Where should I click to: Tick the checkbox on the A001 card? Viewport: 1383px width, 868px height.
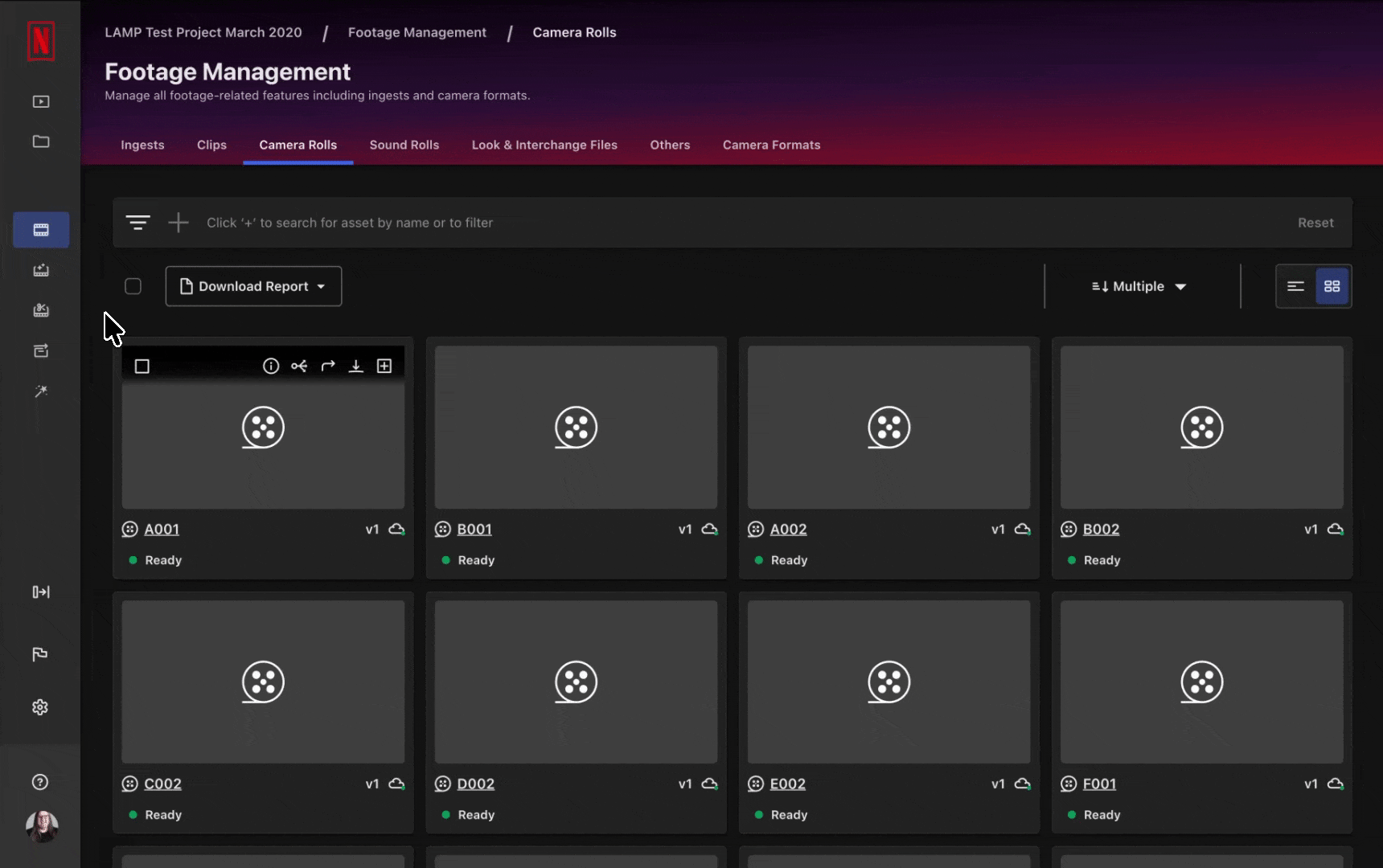[142, 366]
